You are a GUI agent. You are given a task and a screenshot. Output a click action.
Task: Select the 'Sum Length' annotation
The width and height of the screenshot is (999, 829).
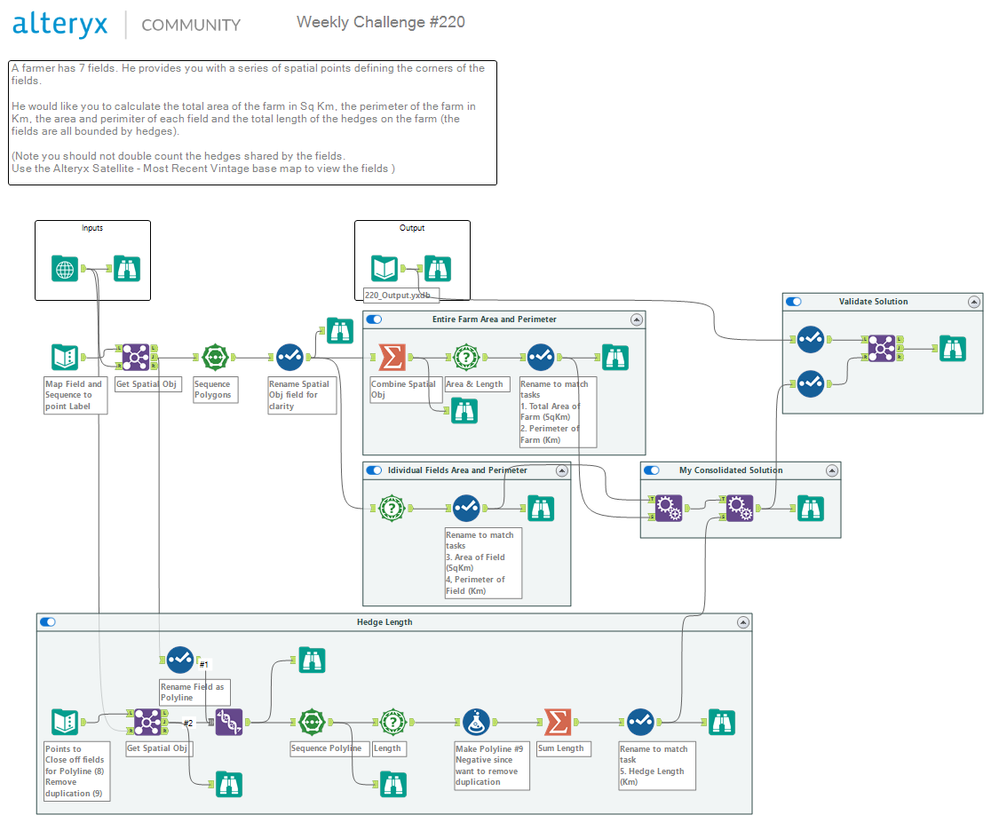[x=564, y=749]
